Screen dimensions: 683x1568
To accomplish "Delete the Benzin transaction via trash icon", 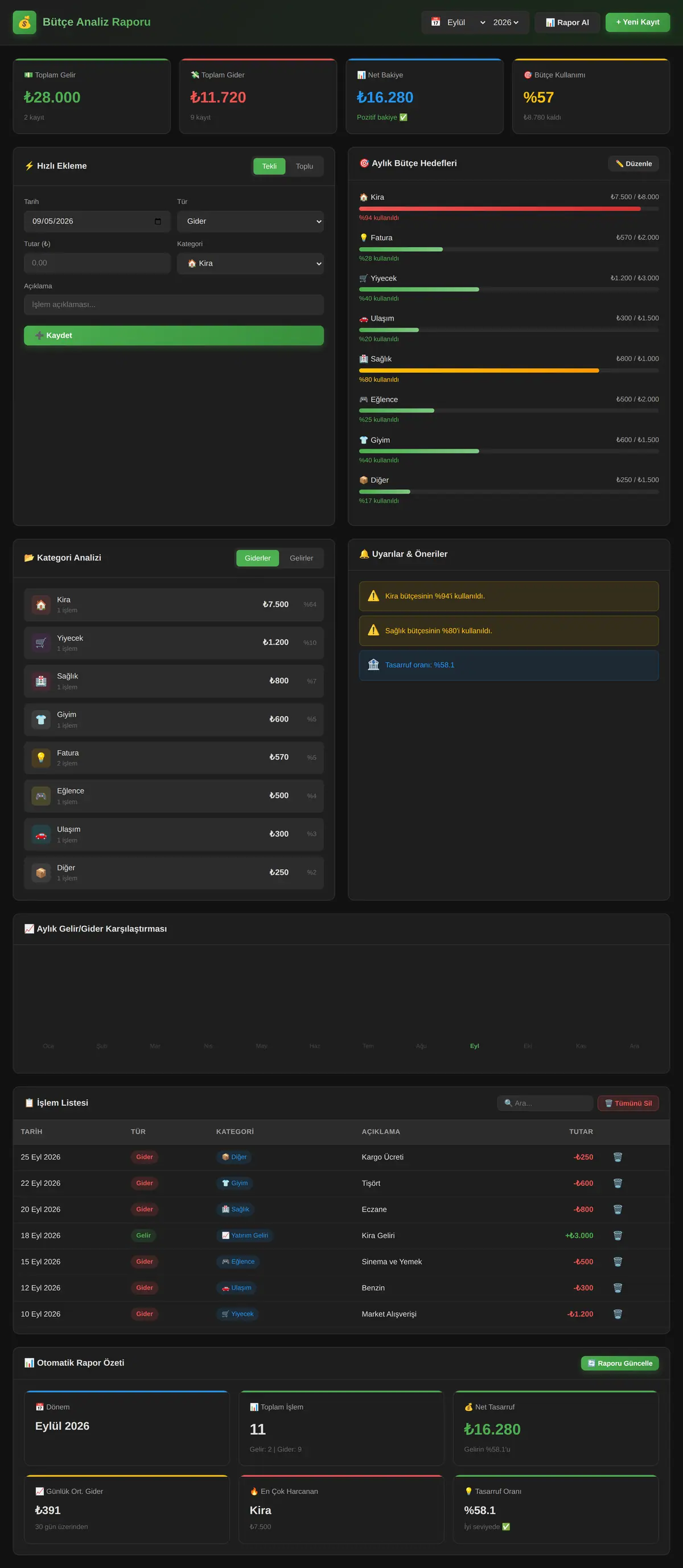I will point(618,1288).
